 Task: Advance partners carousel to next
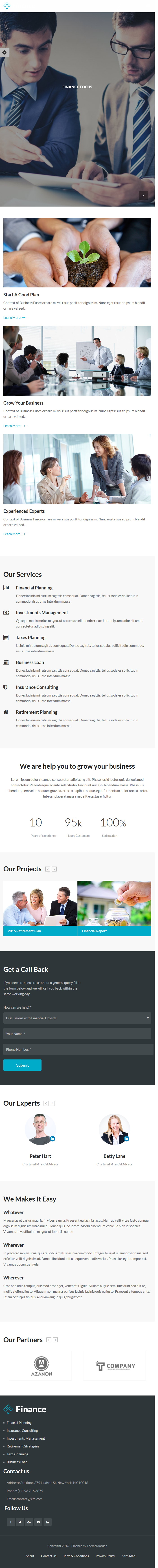click(x=55, y=1340)
